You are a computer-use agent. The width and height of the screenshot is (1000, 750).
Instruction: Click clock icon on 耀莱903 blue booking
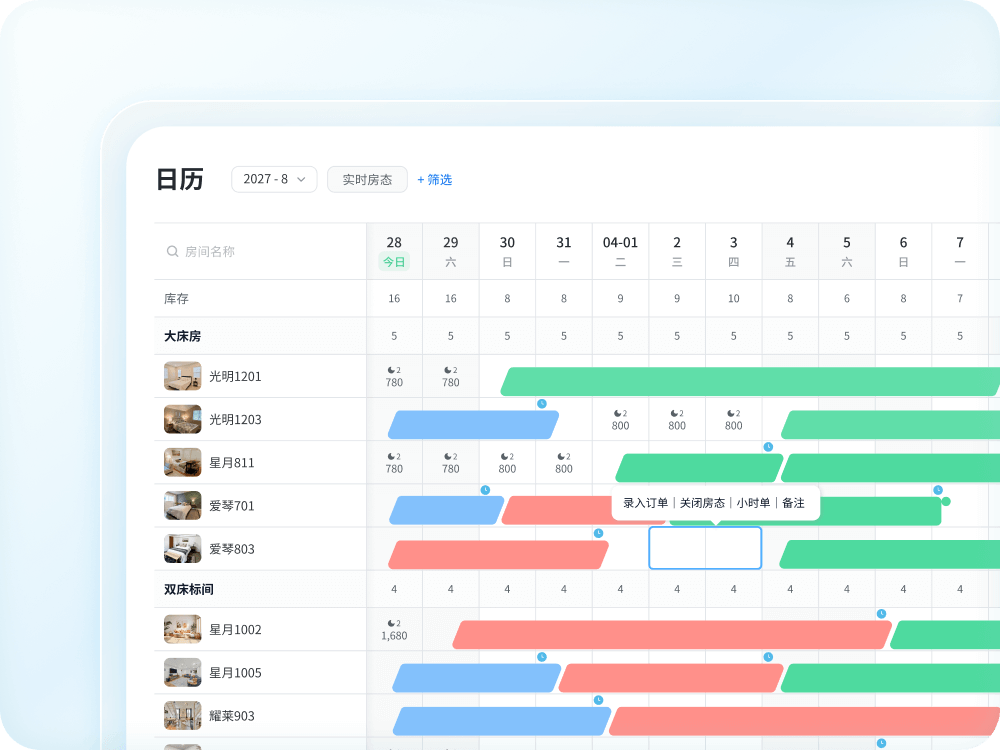click(x=598, y=700)
